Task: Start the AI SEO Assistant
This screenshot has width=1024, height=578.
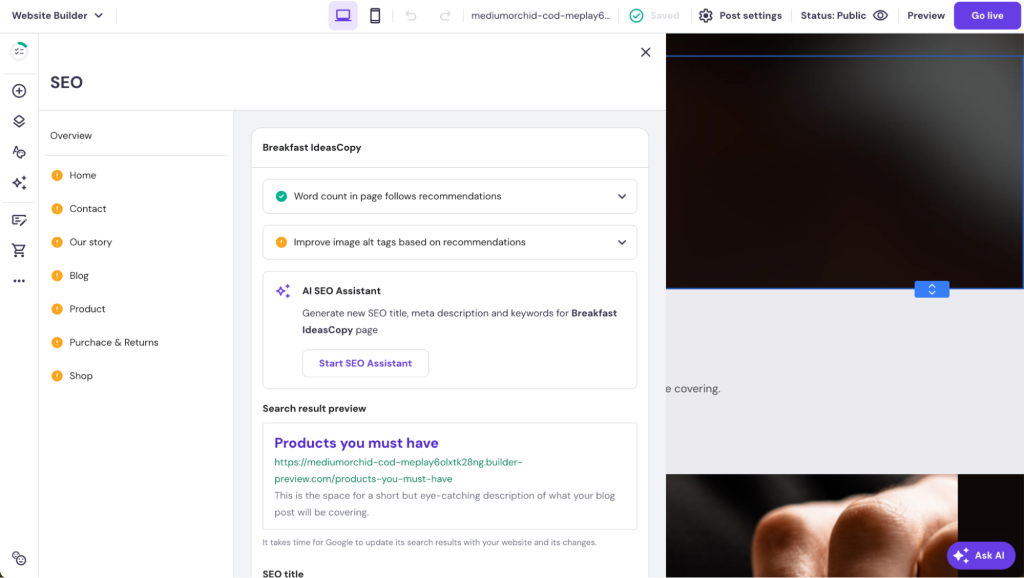Action: (365, 363)
